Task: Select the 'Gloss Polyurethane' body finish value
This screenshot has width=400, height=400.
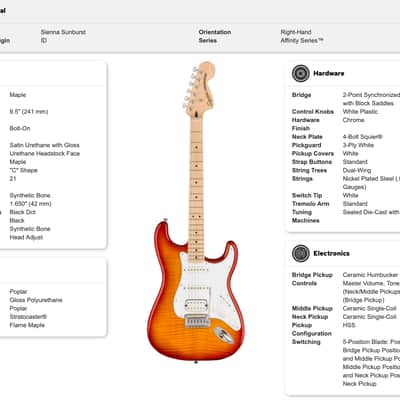Action: tap(36, 300)
